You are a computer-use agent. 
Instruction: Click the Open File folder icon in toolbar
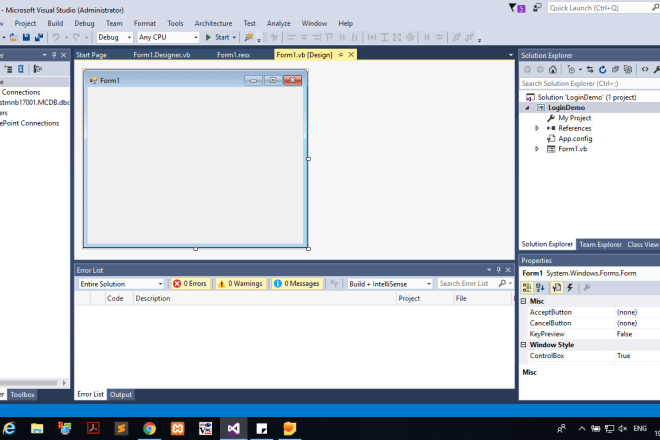[13, 37]
